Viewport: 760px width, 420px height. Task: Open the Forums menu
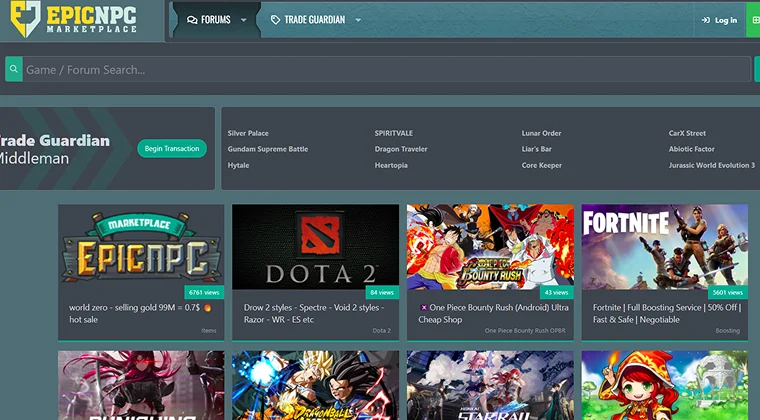coord(216,20)
